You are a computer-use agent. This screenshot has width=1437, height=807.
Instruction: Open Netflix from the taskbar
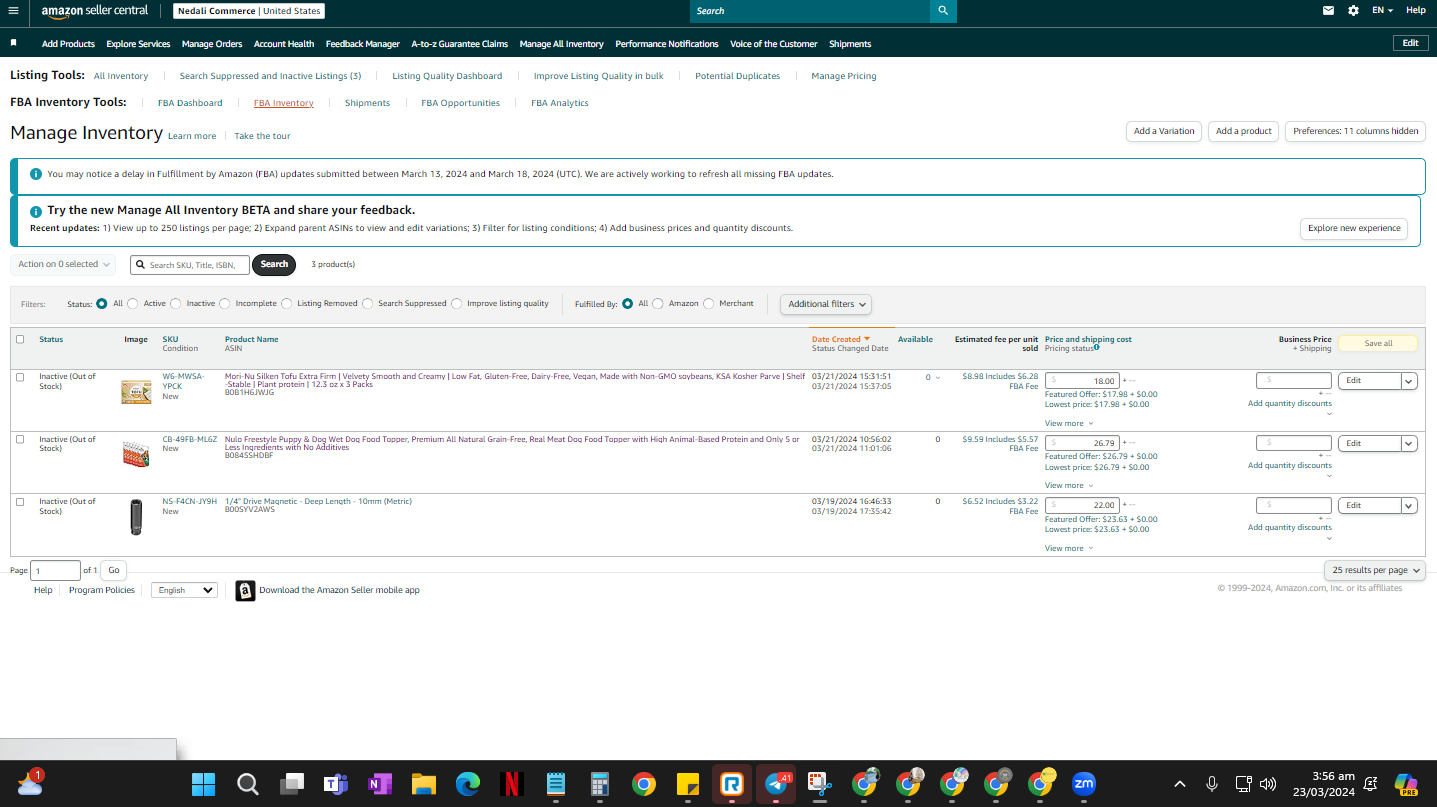511,784
